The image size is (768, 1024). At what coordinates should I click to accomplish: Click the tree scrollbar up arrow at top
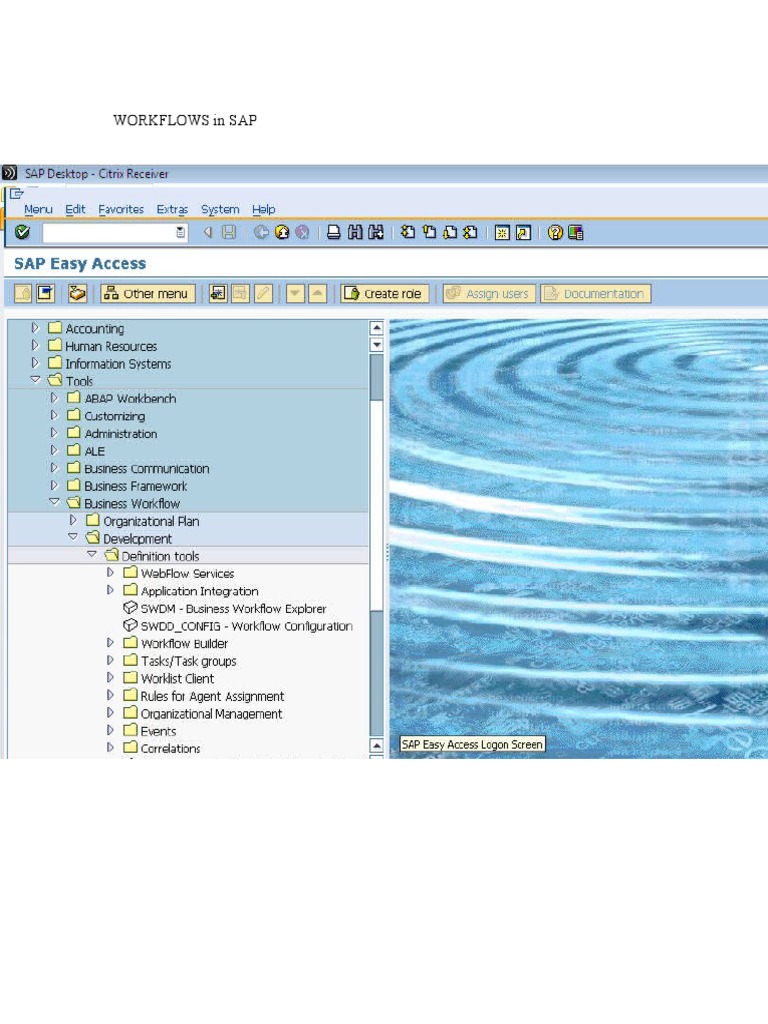(376, 328)
